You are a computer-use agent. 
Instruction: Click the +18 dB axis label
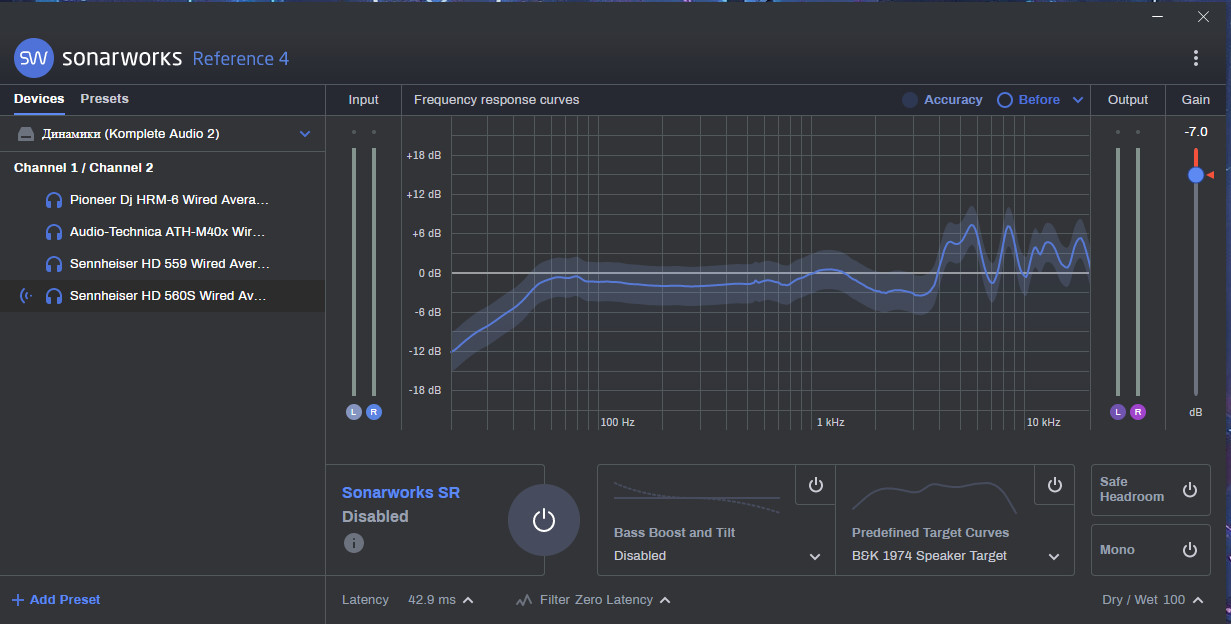click(424, 155)
